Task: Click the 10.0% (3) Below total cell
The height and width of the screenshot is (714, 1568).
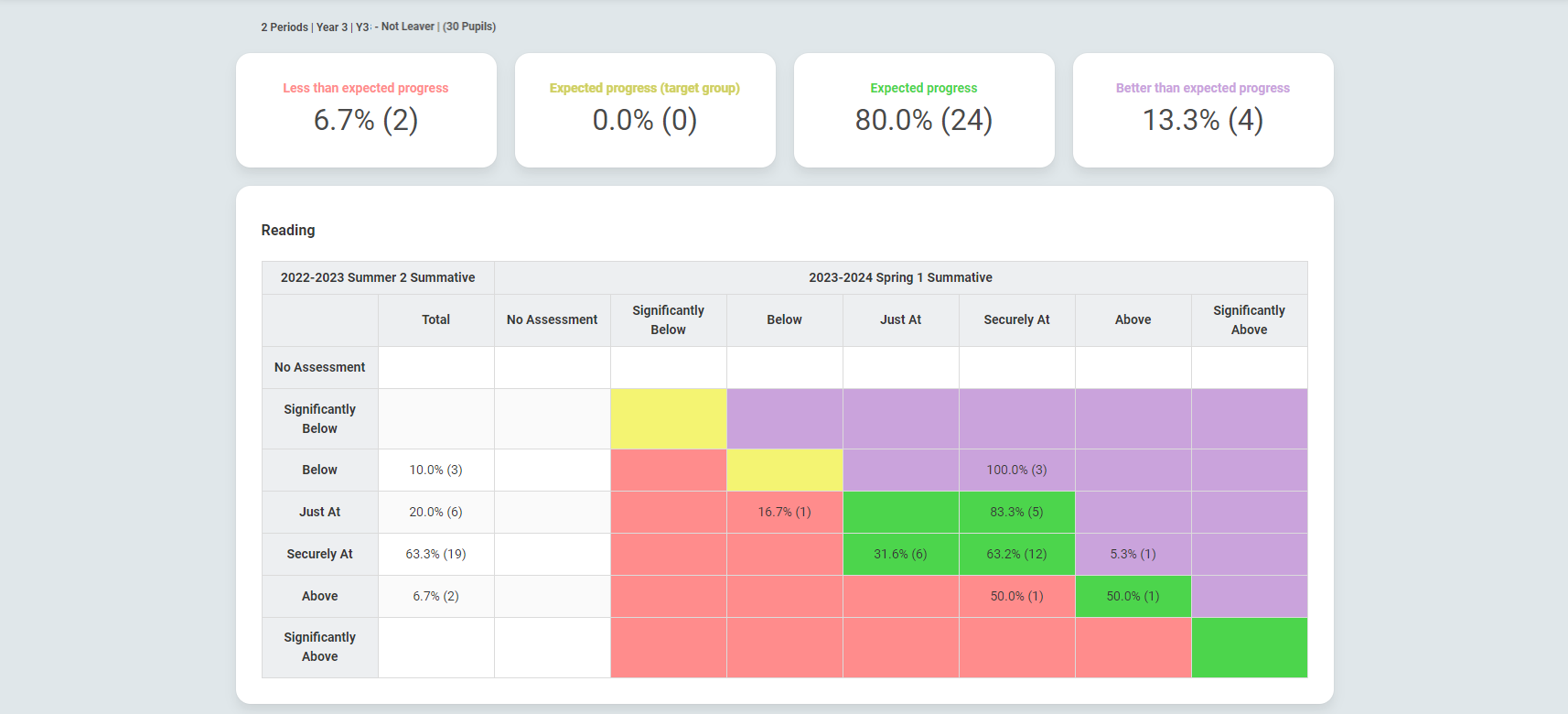Action: tap(435, 470)
